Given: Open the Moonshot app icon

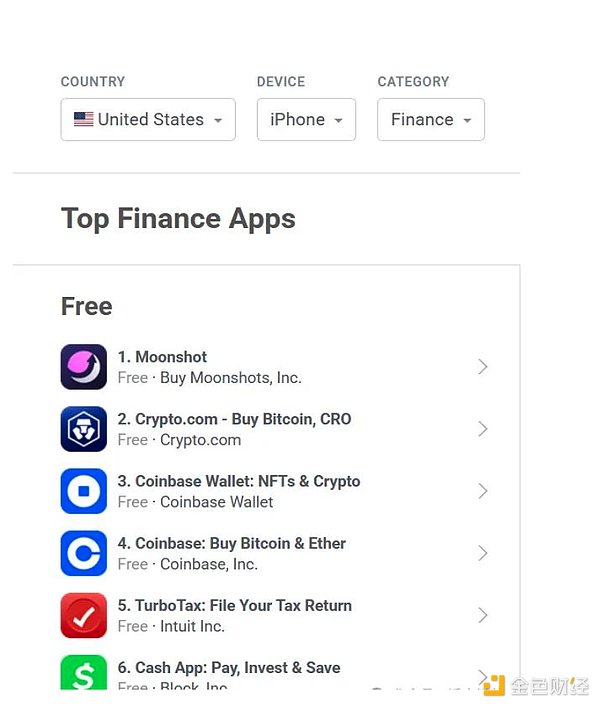Looking at the screenshot, I should click(x=84, y=367).
